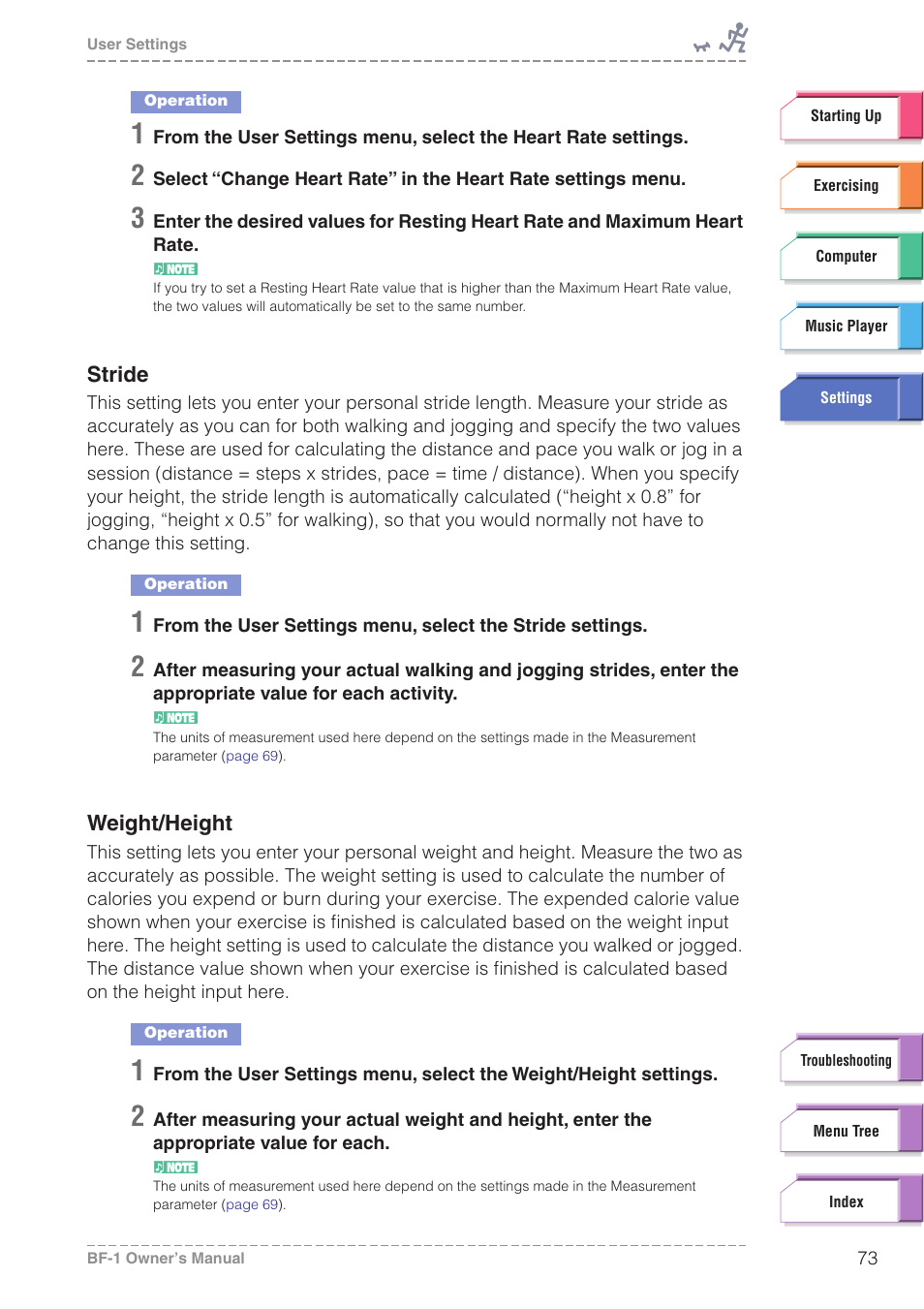Click the NOTE icon under Heart Rate step
Image resolution: width=924 pixels, height=1309 pixels.
click(x=175, y=269)
